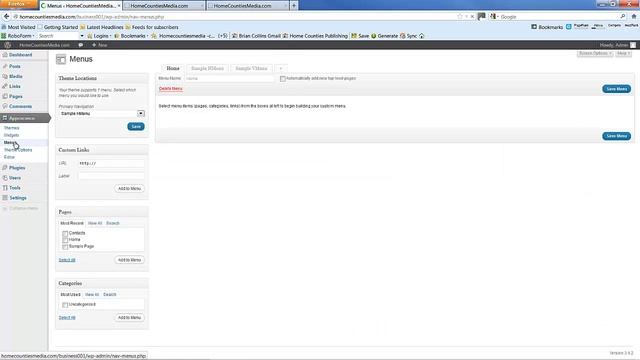The height and width of the screenshot is (360, 640).
Task: Open Widgets under Appearance
Action: pyautogui.click(x=11, y=135)
